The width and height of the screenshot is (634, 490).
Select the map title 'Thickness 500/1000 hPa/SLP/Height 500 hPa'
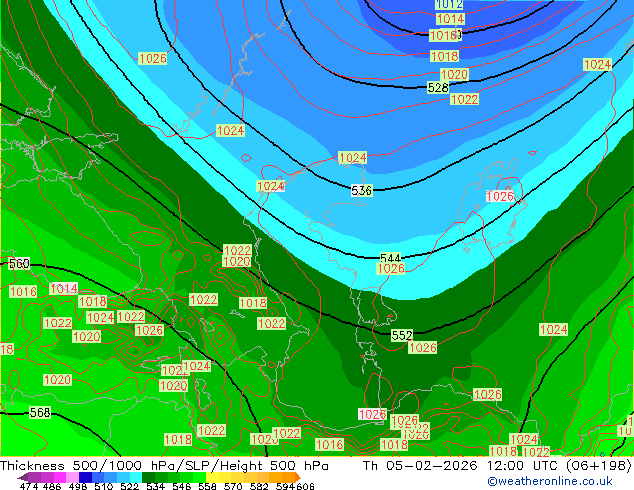164,466
